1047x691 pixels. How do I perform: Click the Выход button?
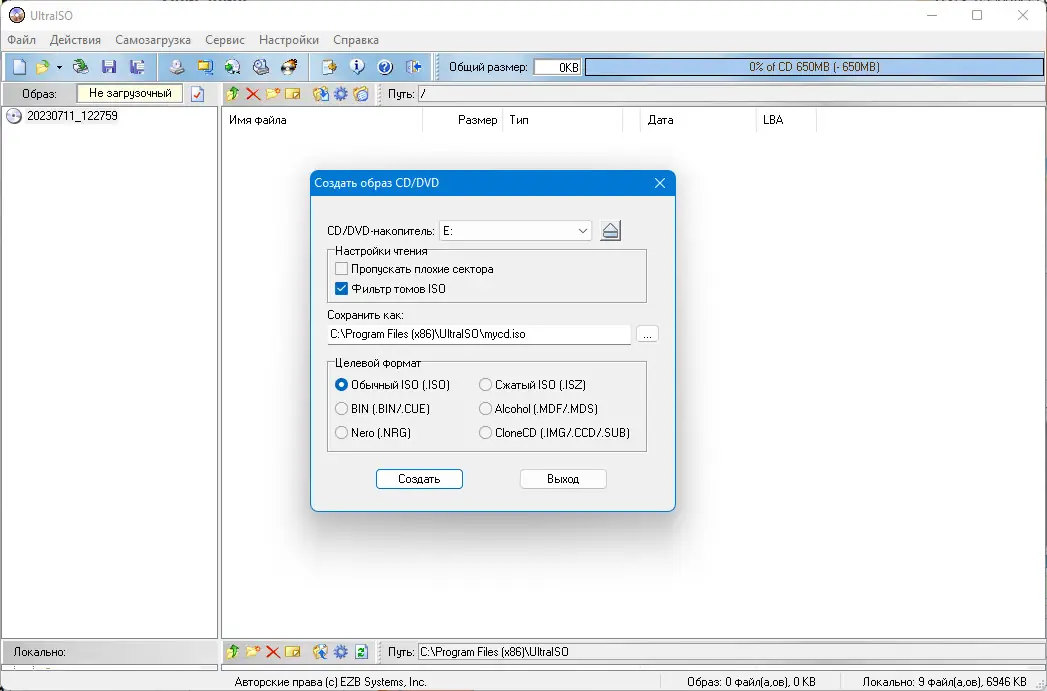(x=563, y=479)
